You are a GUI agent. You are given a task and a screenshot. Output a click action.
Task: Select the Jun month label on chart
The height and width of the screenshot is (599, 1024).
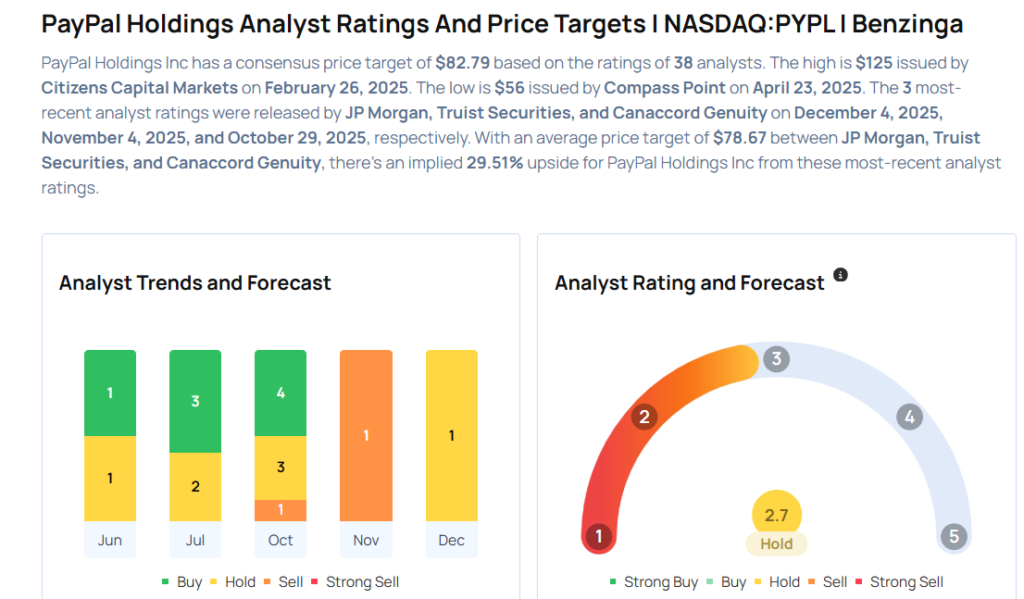(x=110, y=540)
